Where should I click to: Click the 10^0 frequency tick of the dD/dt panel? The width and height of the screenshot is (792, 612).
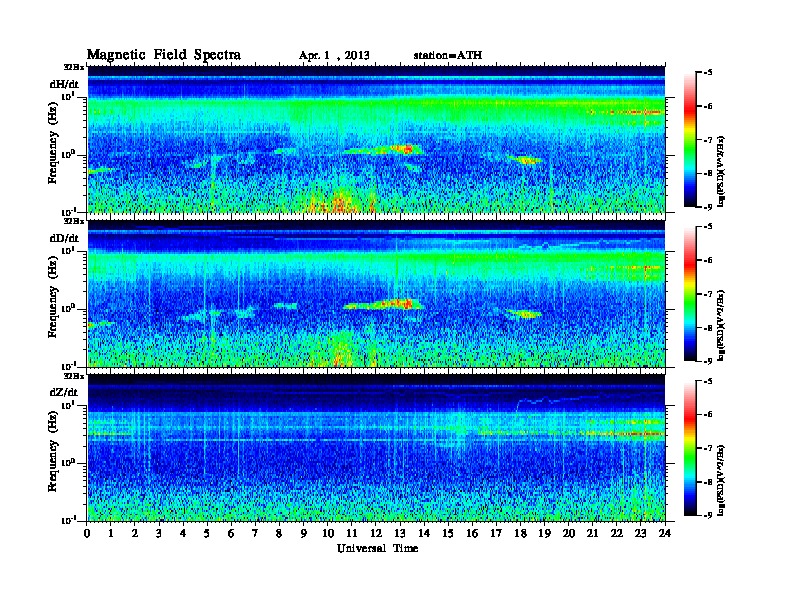tap(68, 308)
